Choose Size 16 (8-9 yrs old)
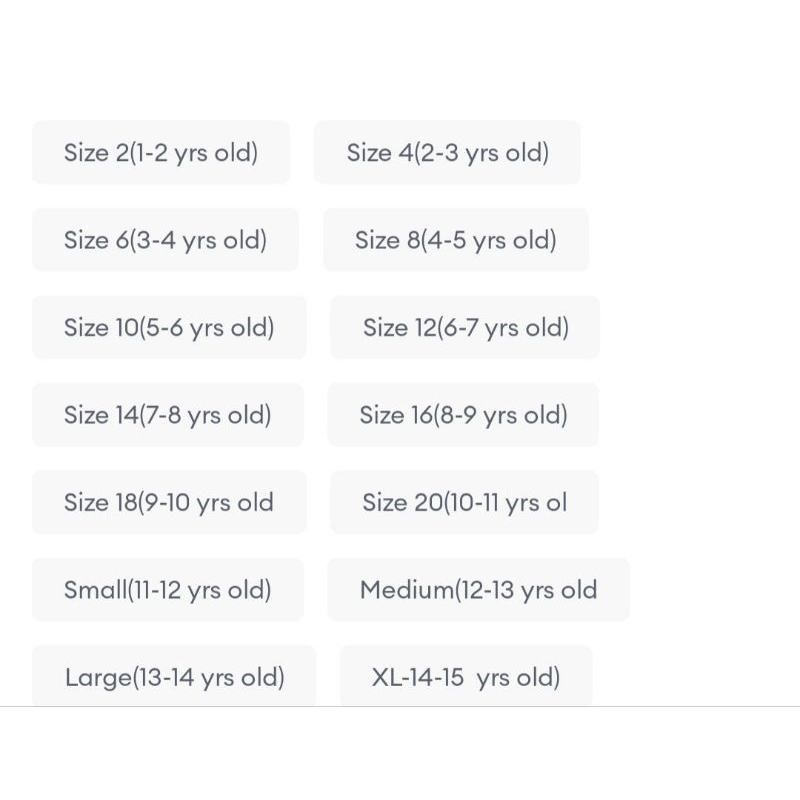The width and height of the screenshot is (800, 800). click(463, 415)
